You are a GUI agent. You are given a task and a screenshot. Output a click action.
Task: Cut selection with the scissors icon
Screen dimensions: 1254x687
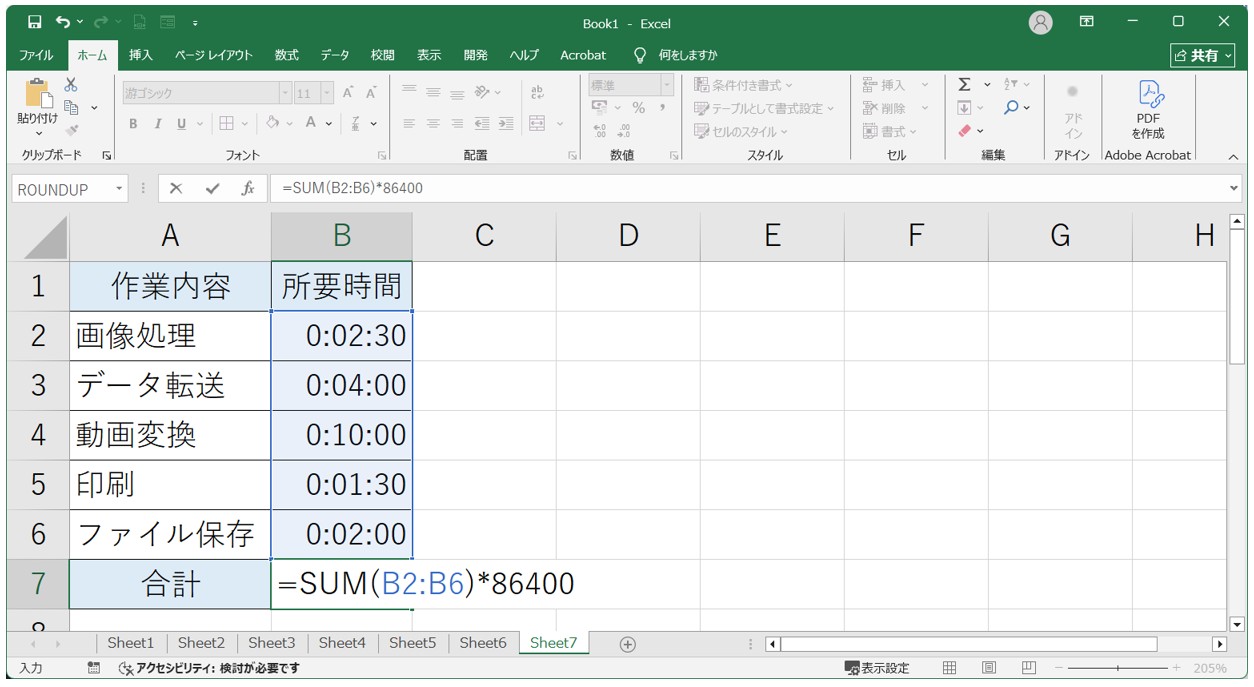pos(71,86)
